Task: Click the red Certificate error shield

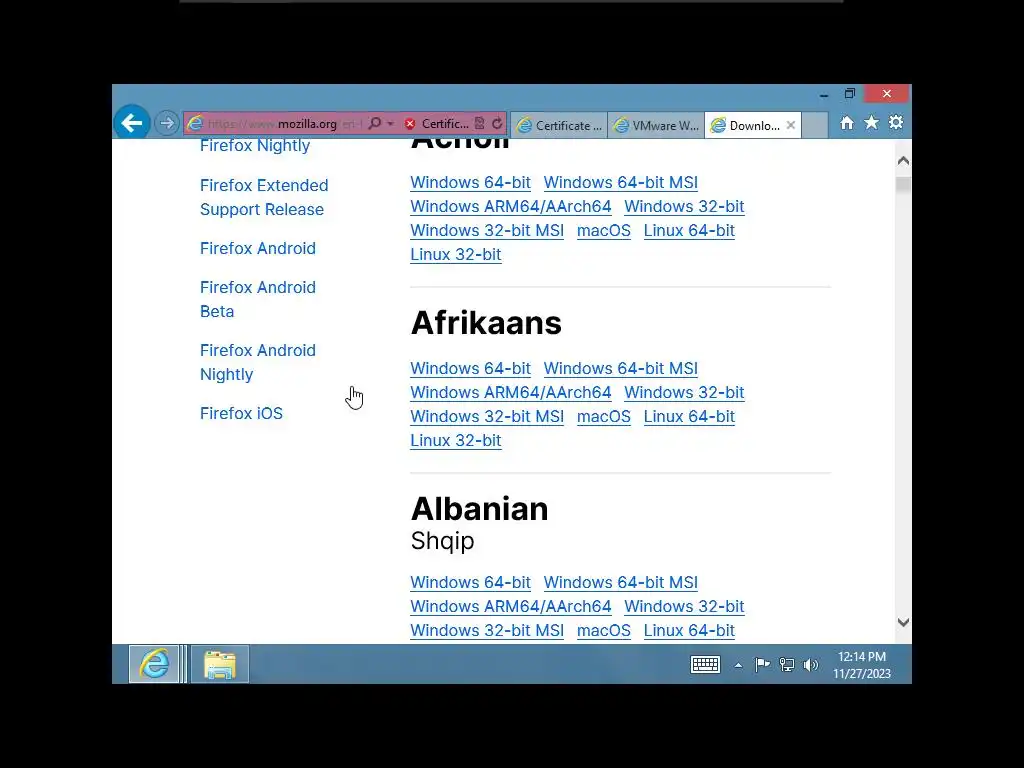Action: [x=409, y=123]
